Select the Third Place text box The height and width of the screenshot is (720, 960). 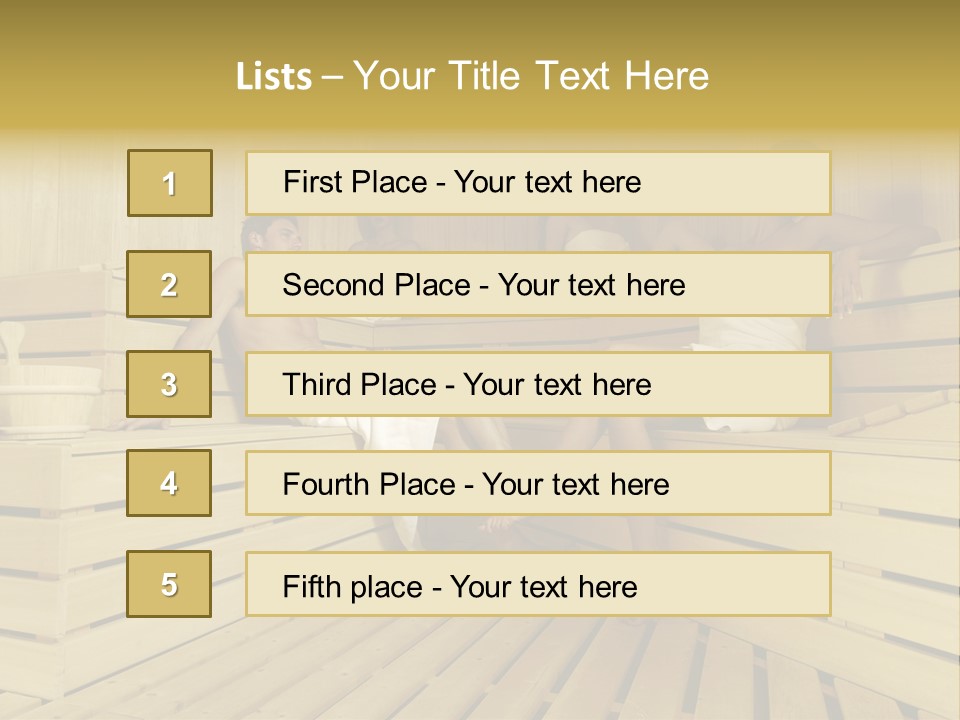[x=538, y=384]
